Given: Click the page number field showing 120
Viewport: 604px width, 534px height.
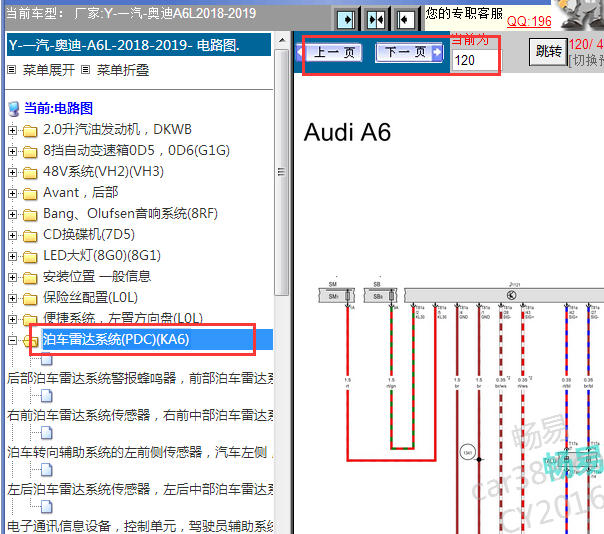Looking at the screenshot, I should [x=475, y=60].
